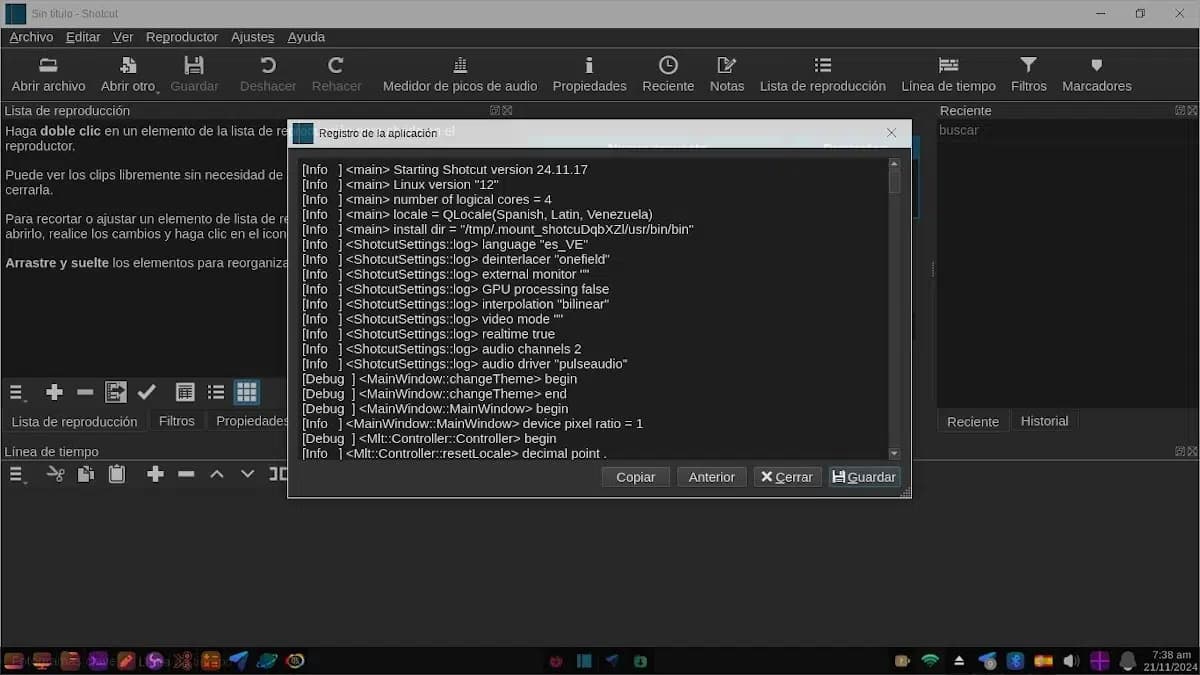Open the Ayuda menu
1200x675 pixels.
click(306, 37)
